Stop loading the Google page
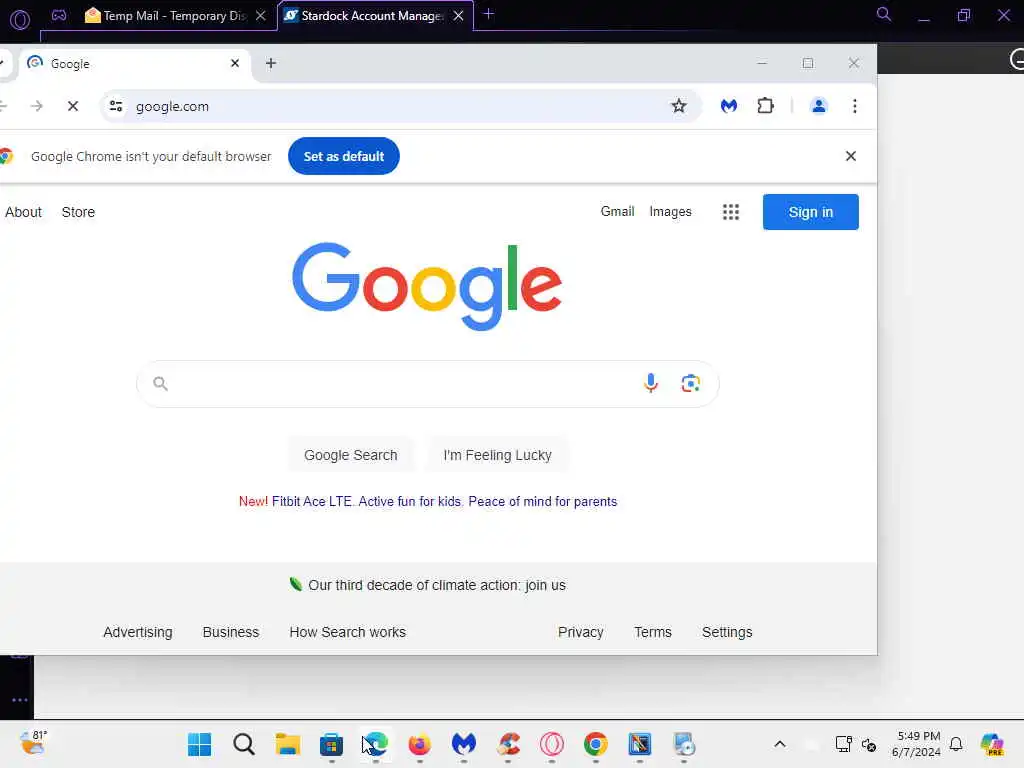 tap(73, 106)
